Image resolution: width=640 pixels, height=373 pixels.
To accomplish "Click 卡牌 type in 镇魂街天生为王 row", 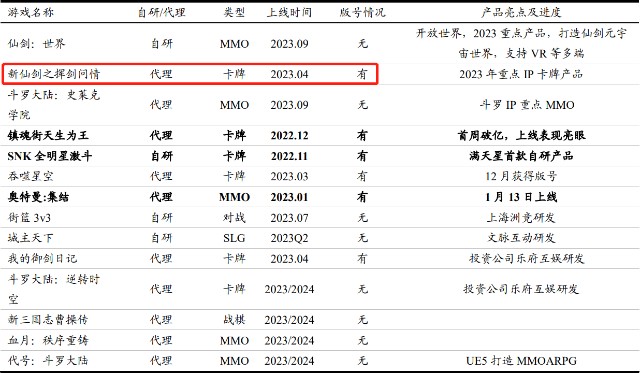I will click(234, 135).
